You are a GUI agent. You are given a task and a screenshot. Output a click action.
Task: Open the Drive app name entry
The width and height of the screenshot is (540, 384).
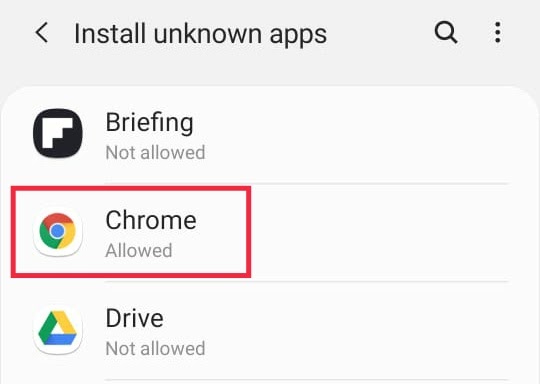pos(134,319)
